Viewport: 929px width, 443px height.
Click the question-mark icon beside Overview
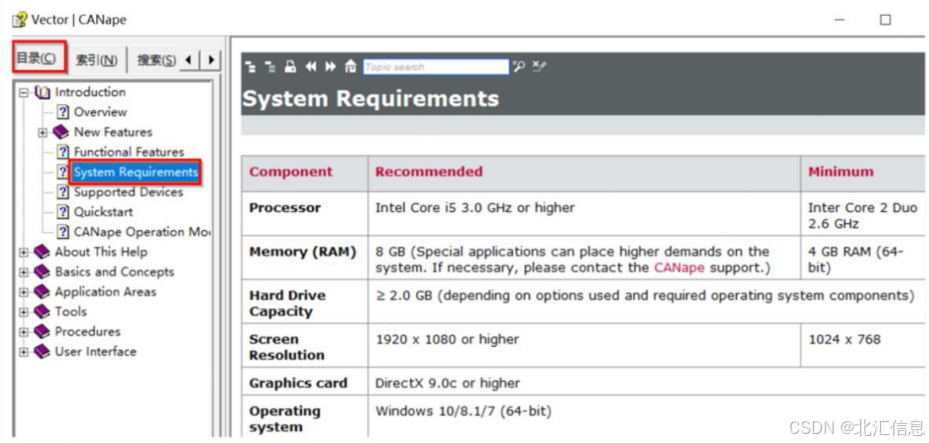click(x=63, y=112)
